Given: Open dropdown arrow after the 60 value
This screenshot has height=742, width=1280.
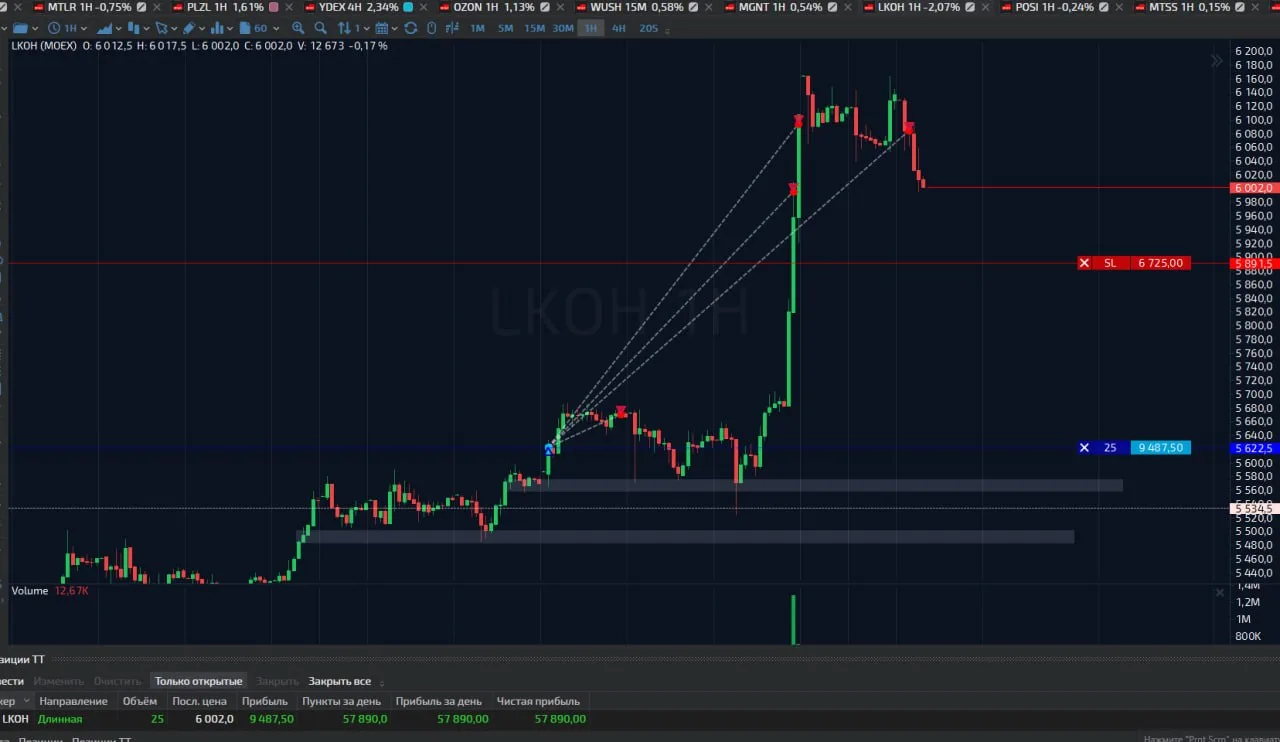Looking at the screenshot, I should point(276,28).
